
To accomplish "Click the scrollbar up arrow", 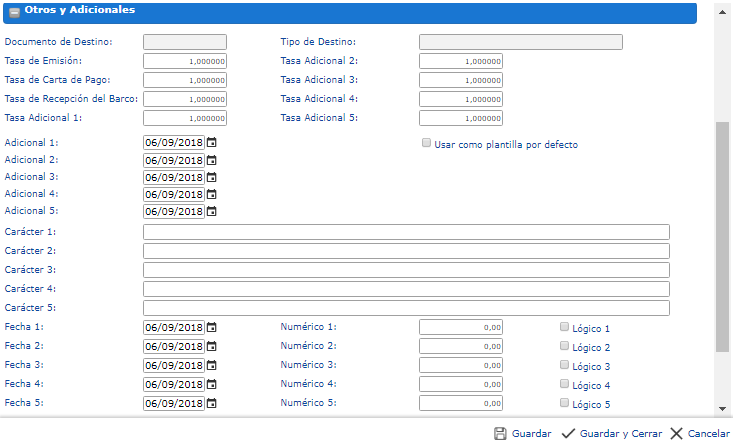I will 722,13.
